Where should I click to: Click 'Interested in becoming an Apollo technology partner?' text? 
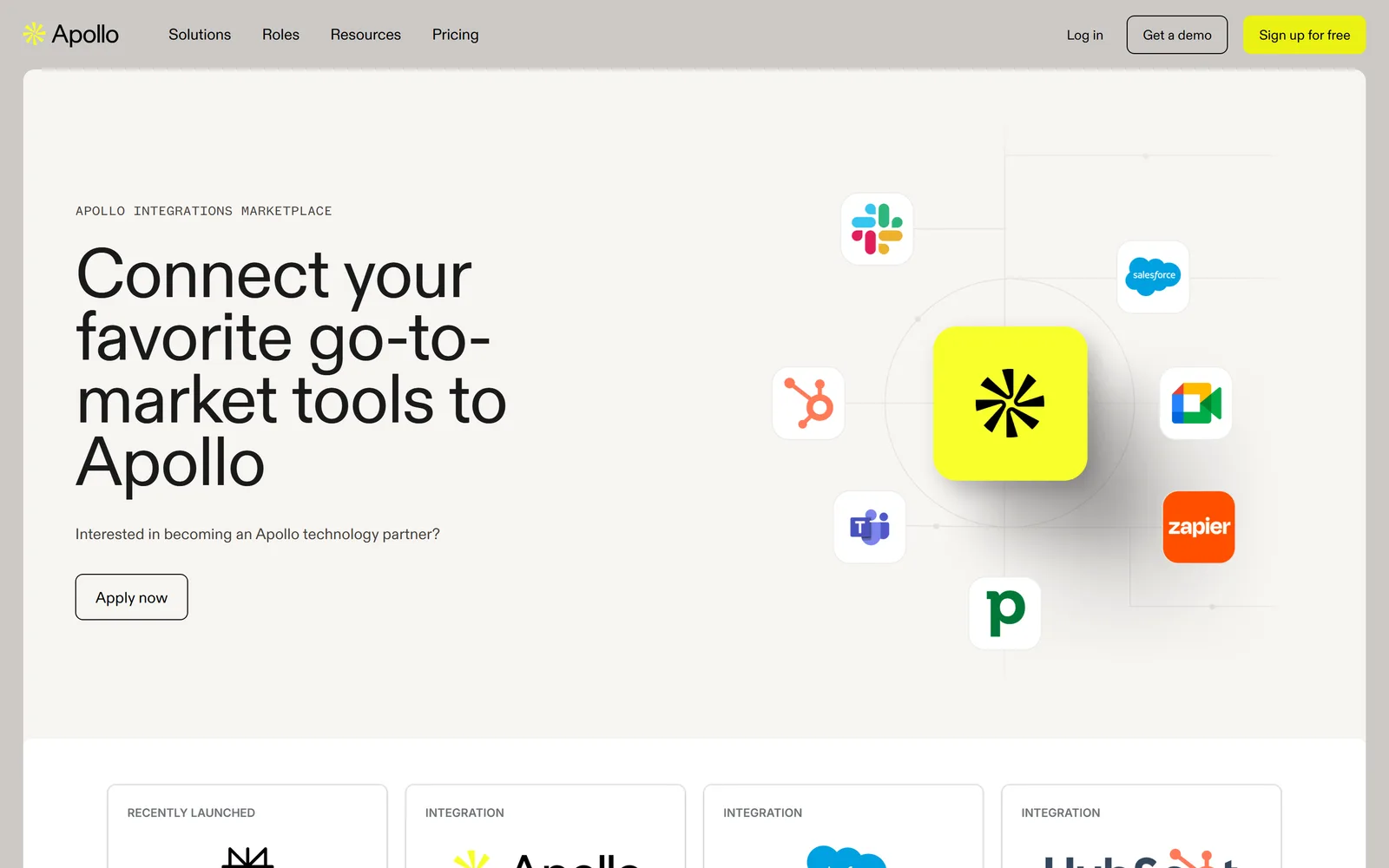point(258,534)
